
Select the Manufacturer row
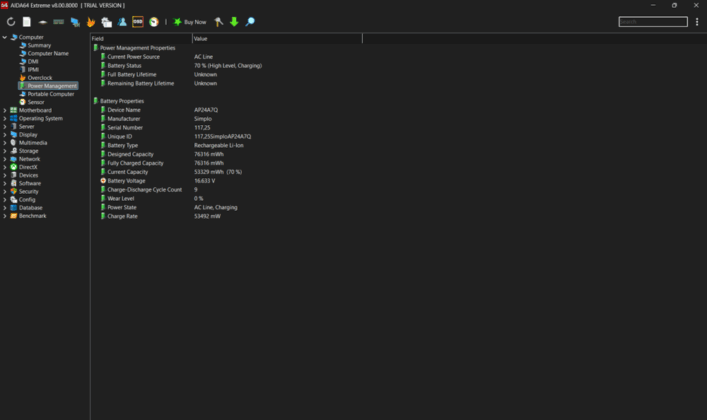point(124,119)
